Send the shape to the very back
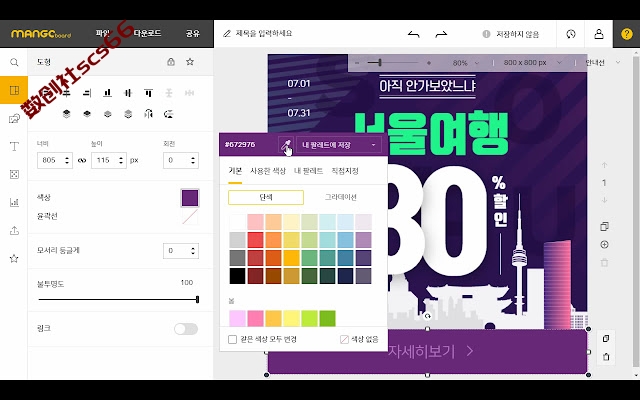Screen dimensions: 640x400 tap(128, 114)
